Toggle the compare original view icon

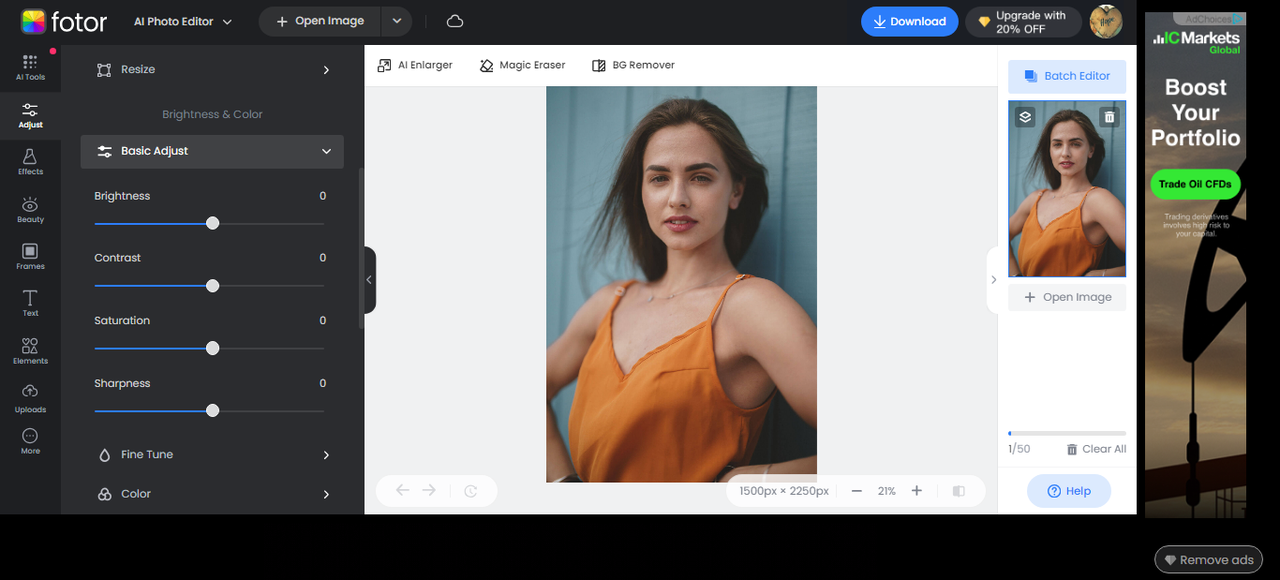[x=958, y=491]
